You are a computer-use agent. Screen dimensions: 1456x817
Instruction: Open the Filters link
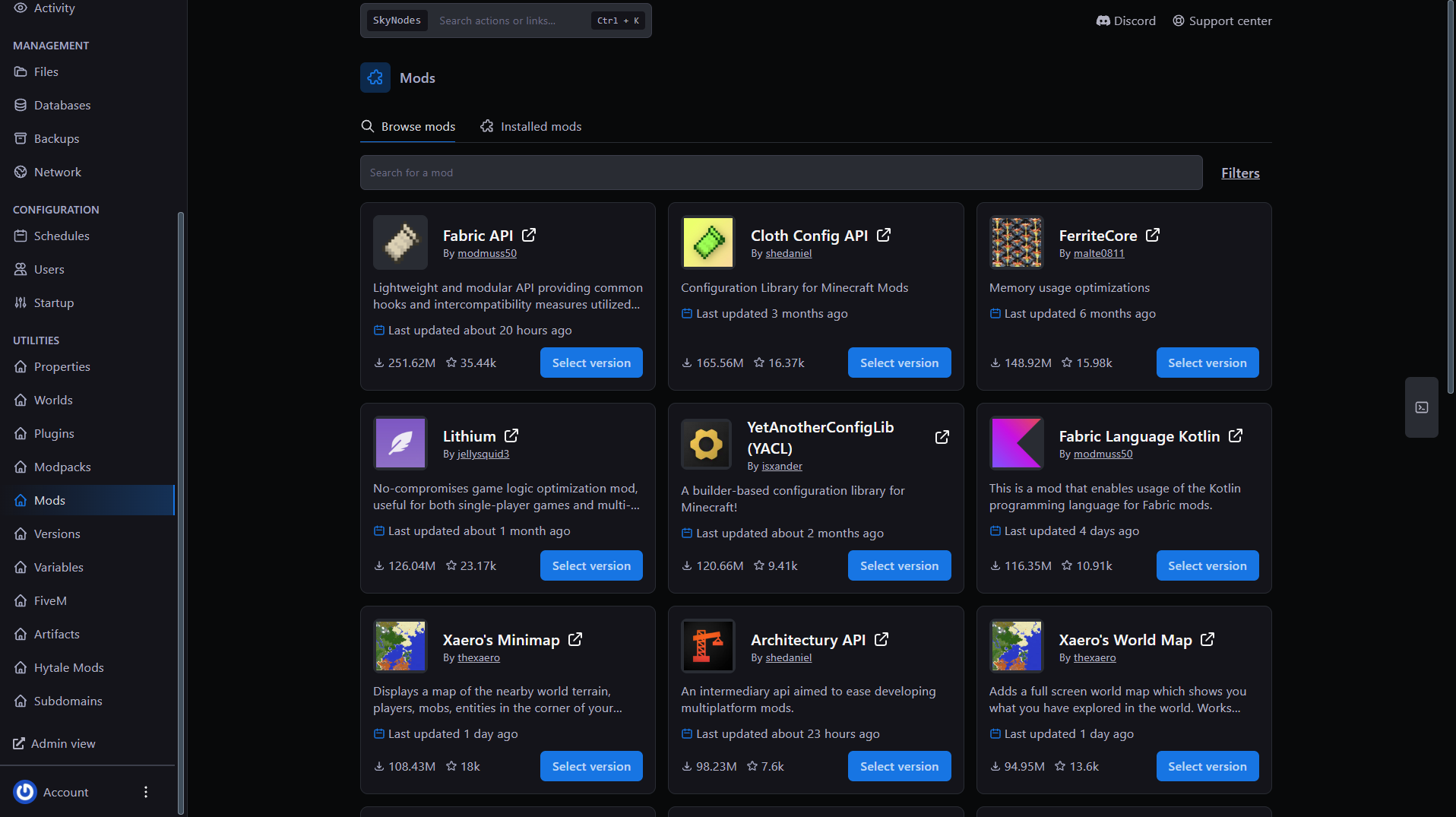[x=1240, y=173]
